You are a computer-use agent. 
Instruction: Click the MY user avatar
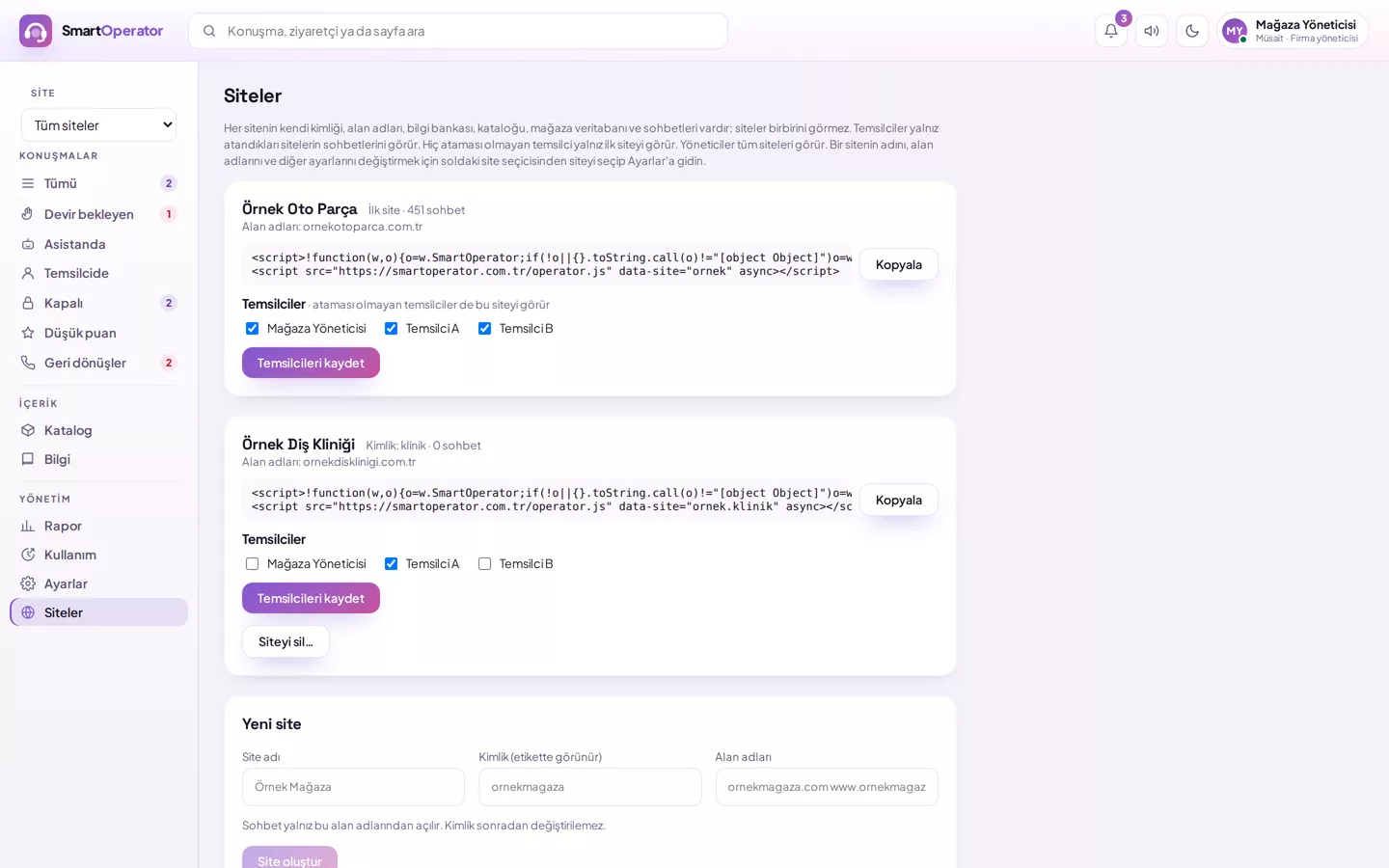tap(1235, 31)
